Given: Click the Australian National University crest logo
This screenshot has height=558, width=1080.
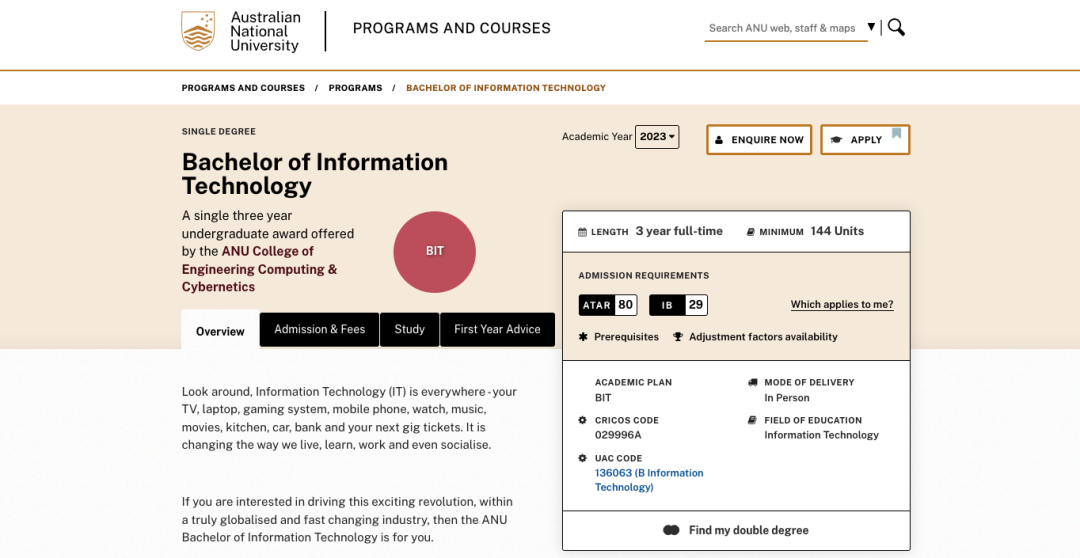Looking at the screenshot, I should click(198, 31).
